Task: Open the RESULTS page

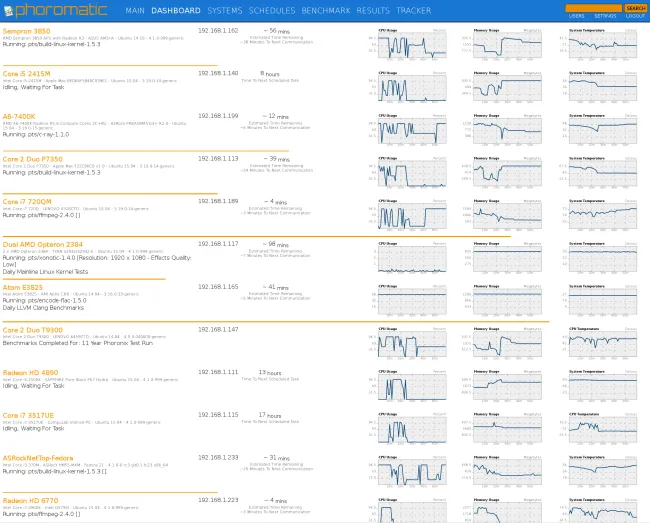Action: click(373, 11)
